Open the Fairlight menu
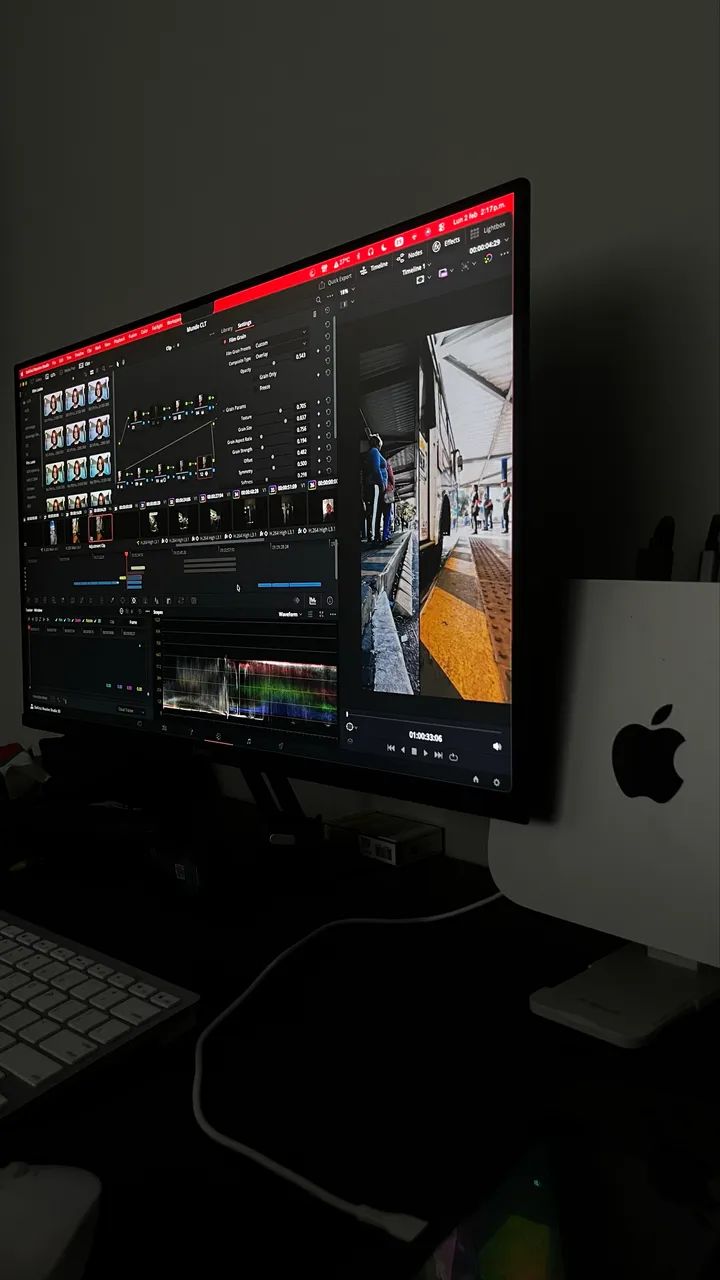This screenshot has width=720, height=1280. pyautogui.click(x=157, y=327)
